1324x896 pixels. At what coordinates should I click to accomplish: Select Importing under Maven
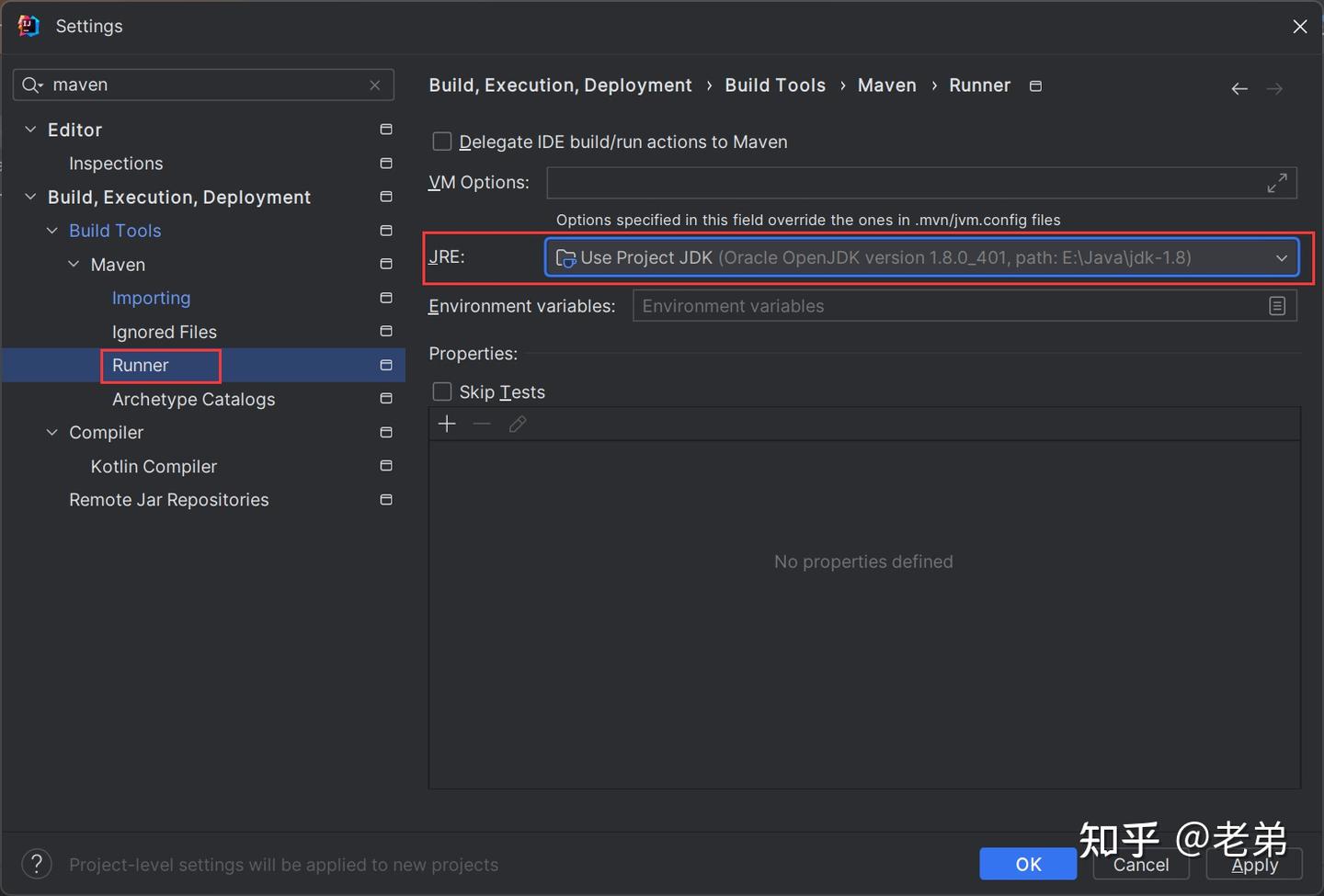151,299
